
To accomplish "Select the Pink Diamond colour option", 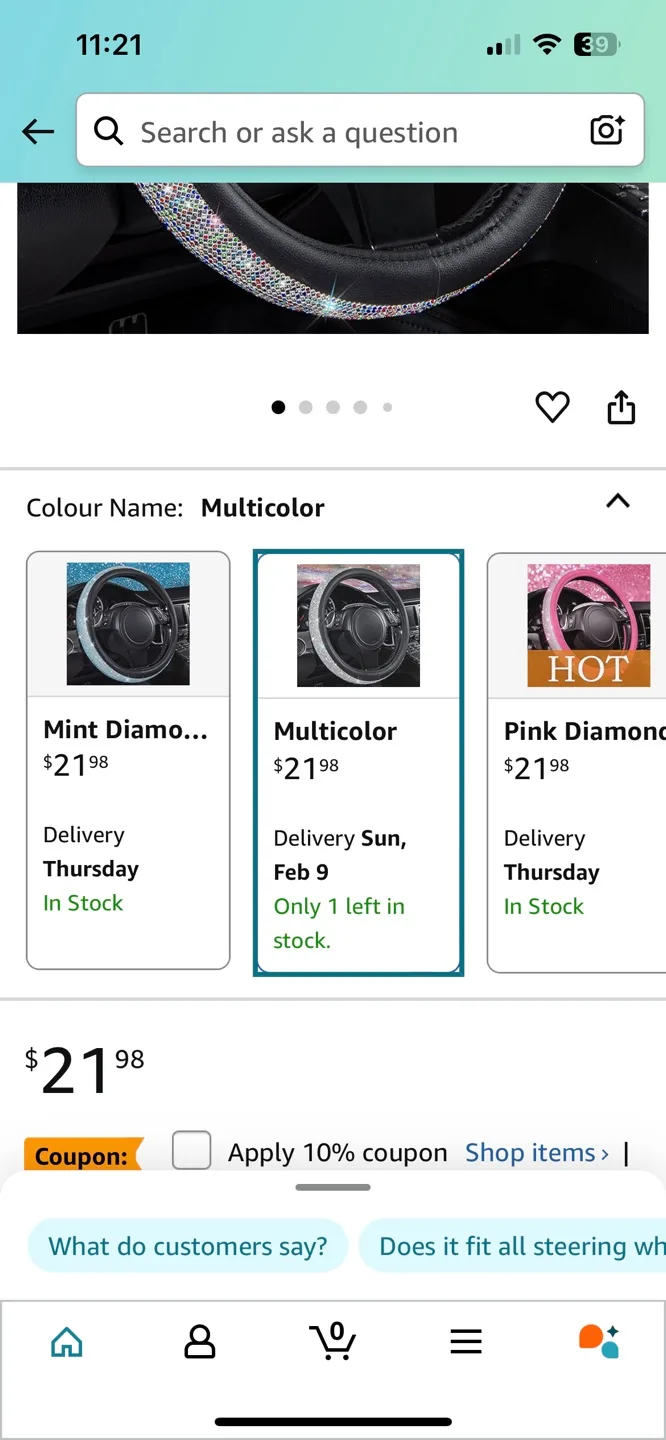I will [576, 760].
